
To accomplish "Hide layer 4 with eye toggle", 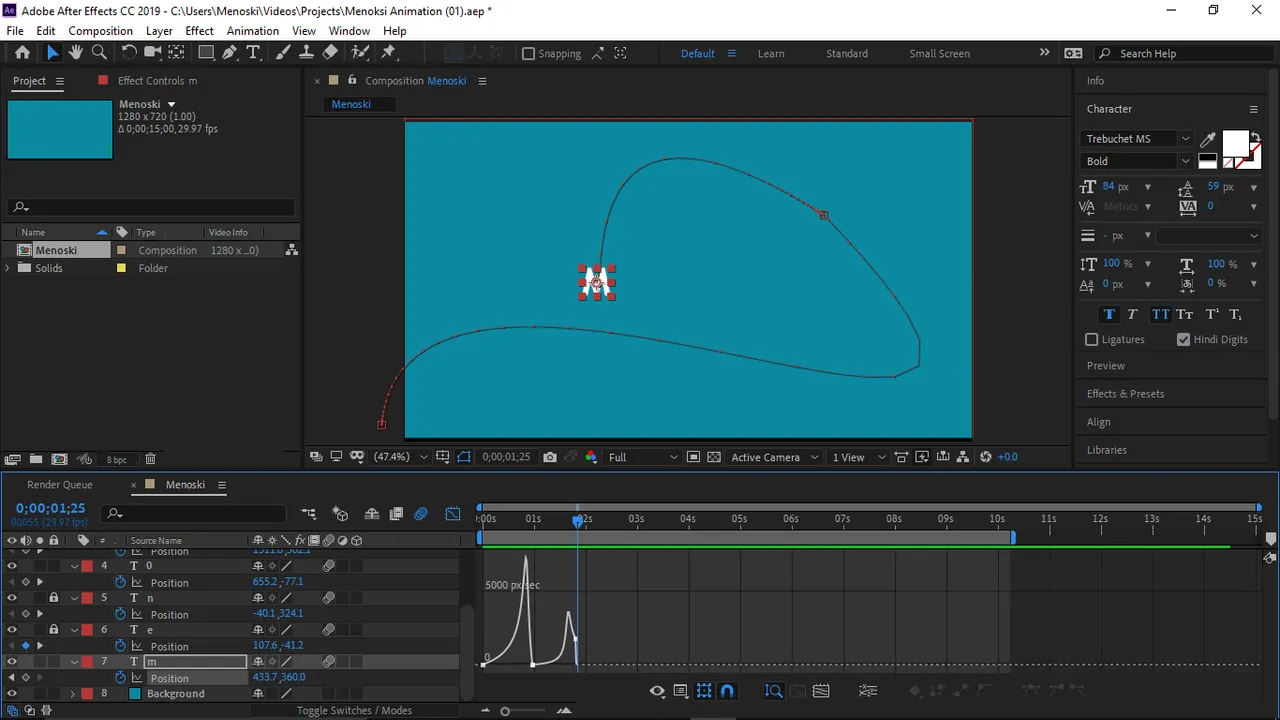I will pos(12,566).
